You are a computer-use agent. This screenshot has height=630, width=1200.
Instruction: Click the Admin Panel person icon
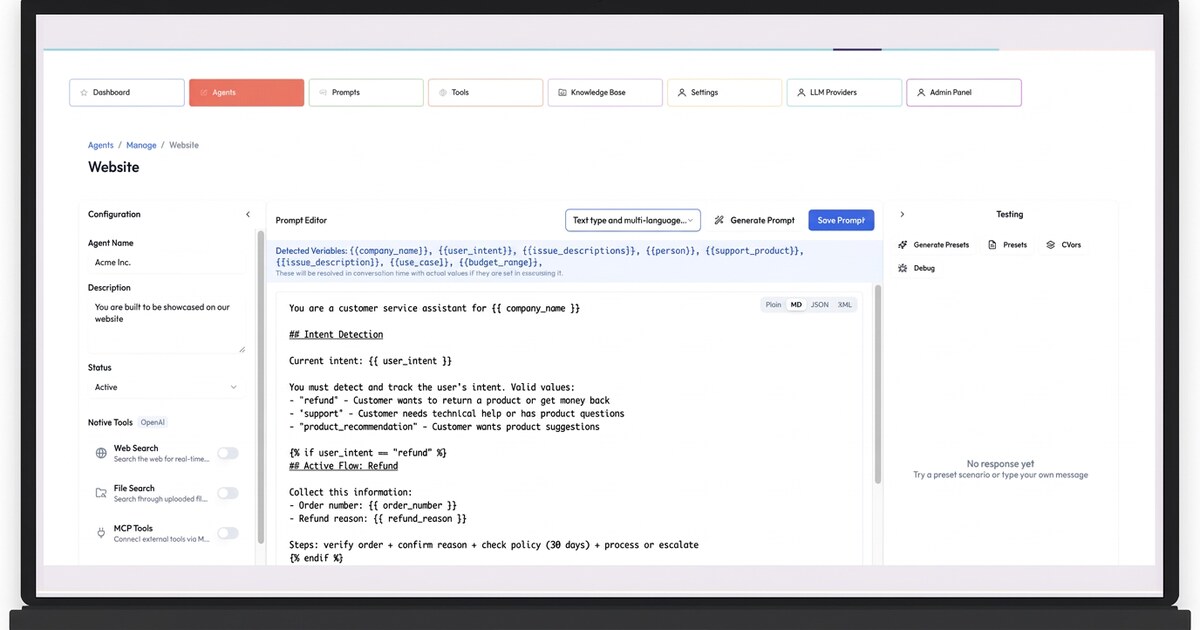coord(921,93)
